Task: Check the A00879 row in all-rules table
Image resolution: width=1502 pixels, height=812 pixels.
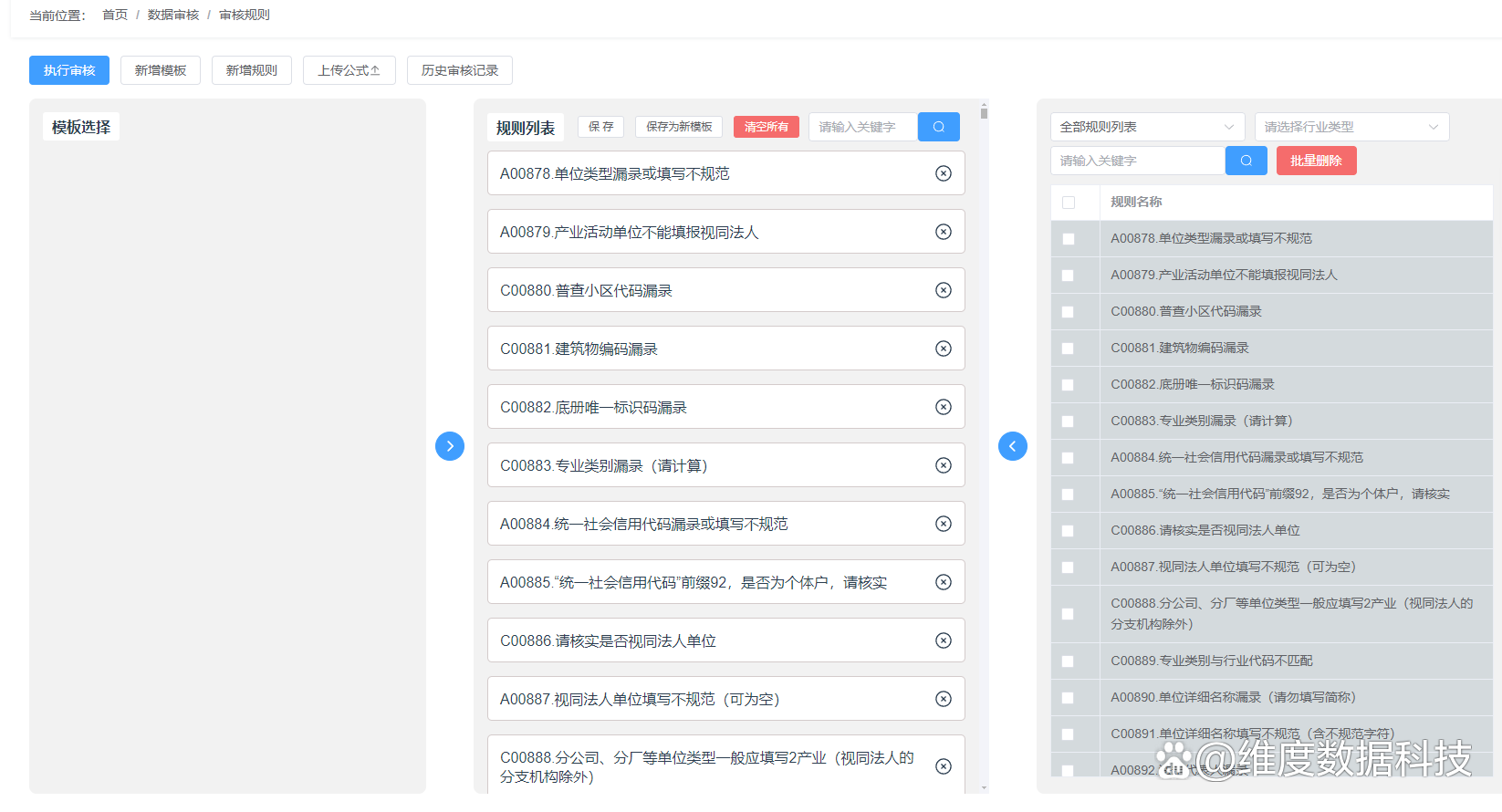Action: tap(1069, 276)
